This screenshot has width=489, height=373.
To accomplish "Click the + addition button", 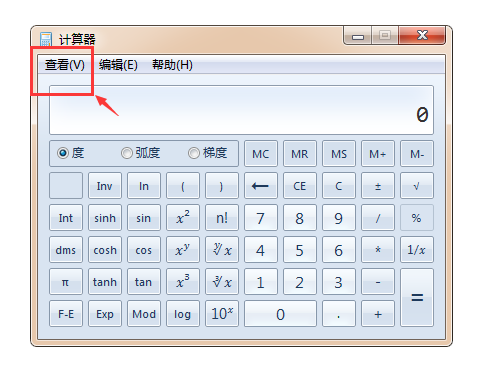I will [378, 314].
